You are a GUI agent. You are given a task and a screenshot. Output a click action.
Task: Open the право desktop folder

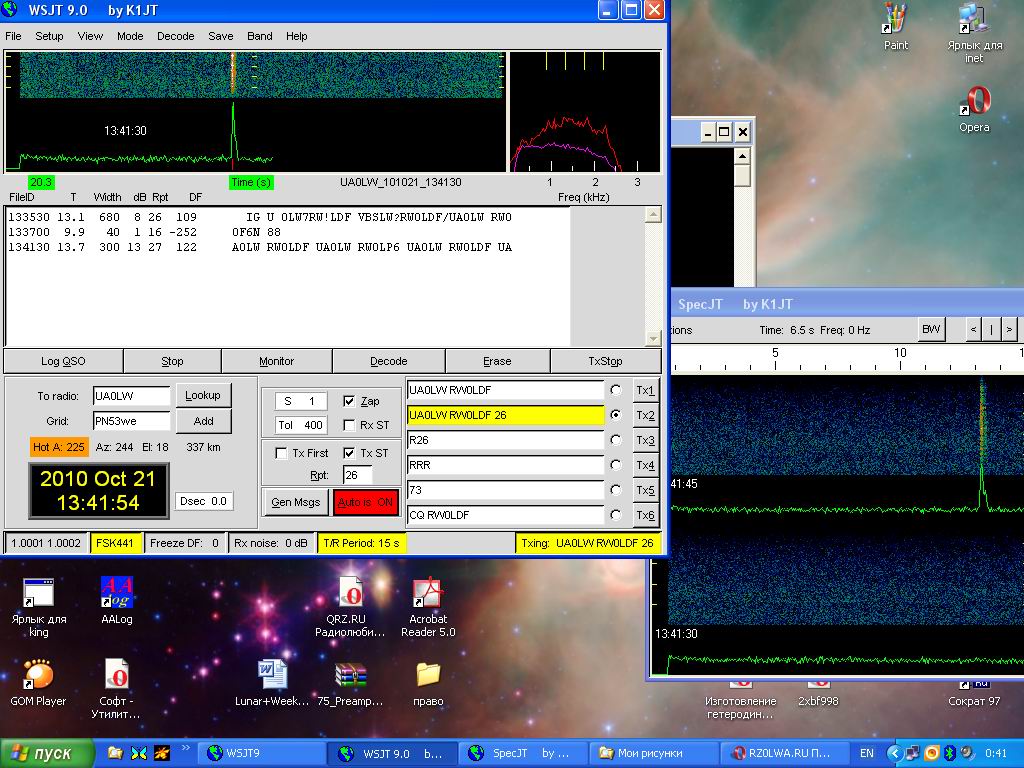click(x=428, y=683)
